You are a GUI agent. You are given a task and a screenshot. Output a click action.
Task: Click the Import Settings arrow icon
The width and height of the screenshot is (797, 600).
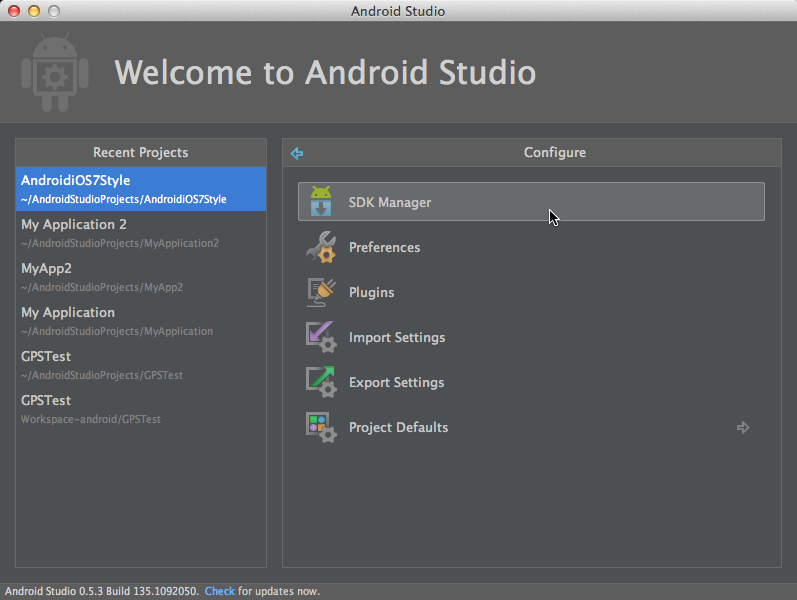321,337
